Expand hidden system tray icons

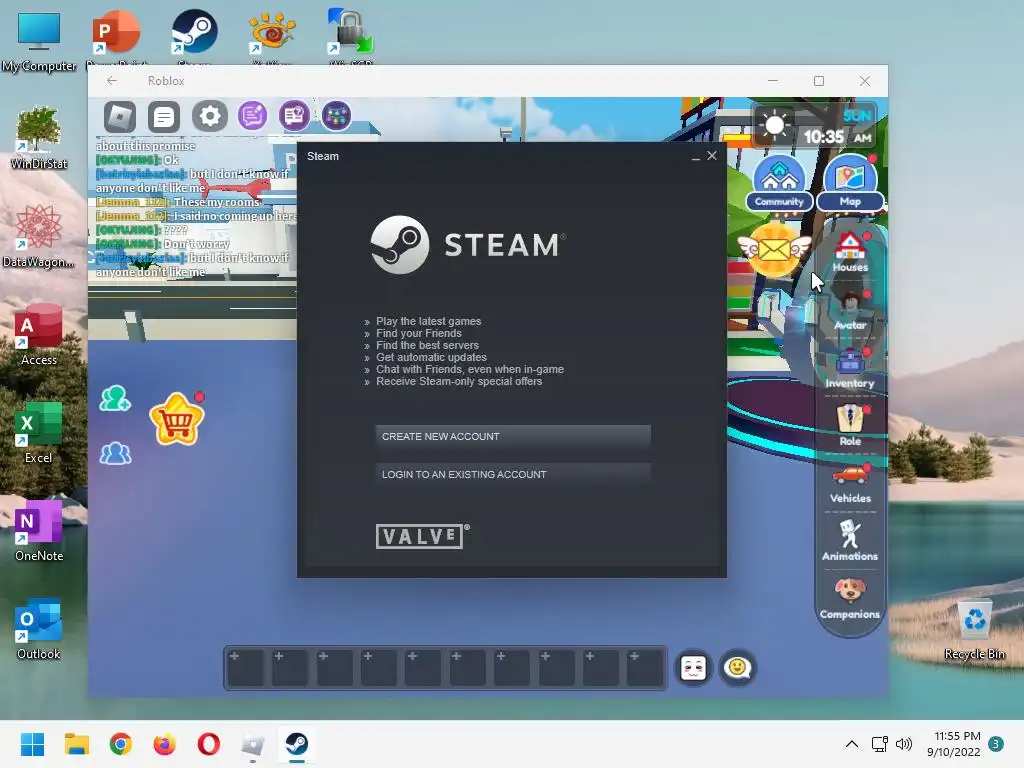852,744
